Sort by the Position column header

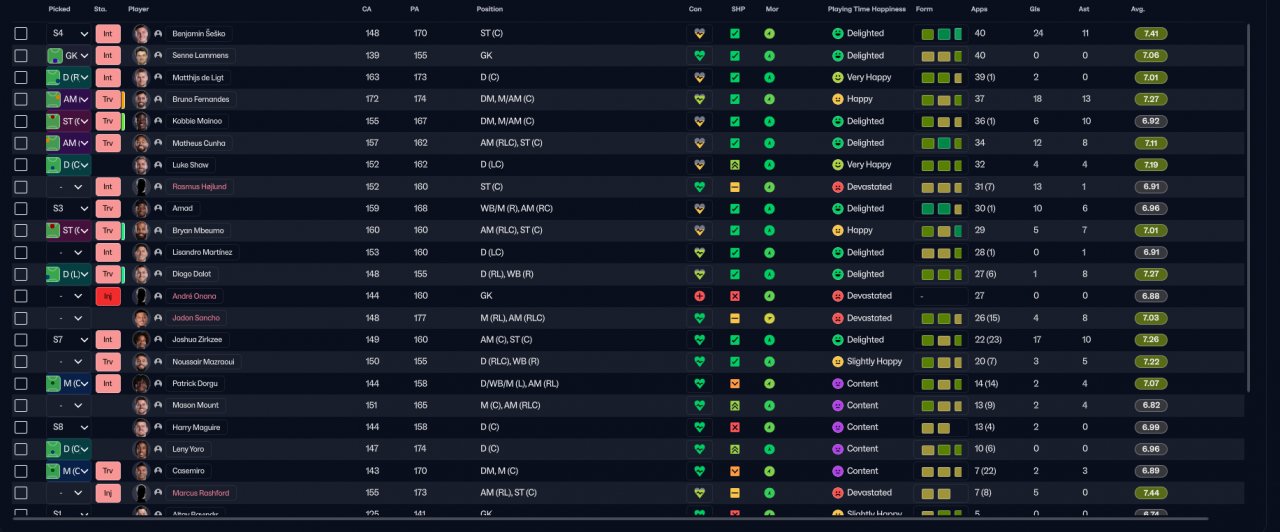click(x=490, y=9)
